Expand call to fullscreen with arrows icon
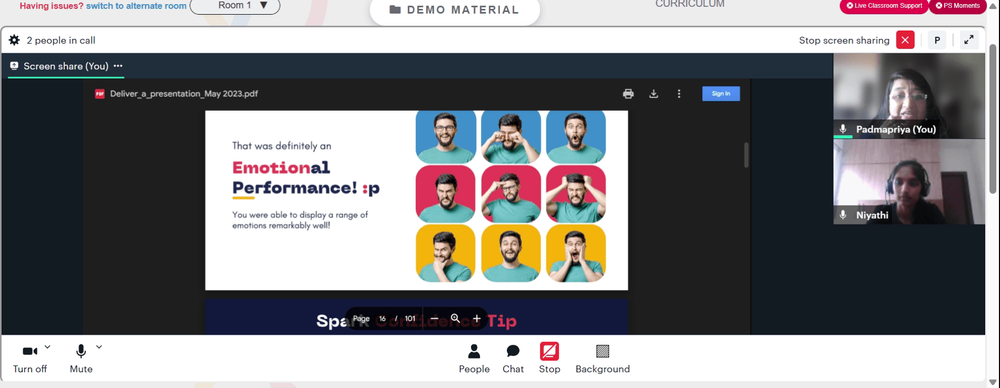 (969, 40)
